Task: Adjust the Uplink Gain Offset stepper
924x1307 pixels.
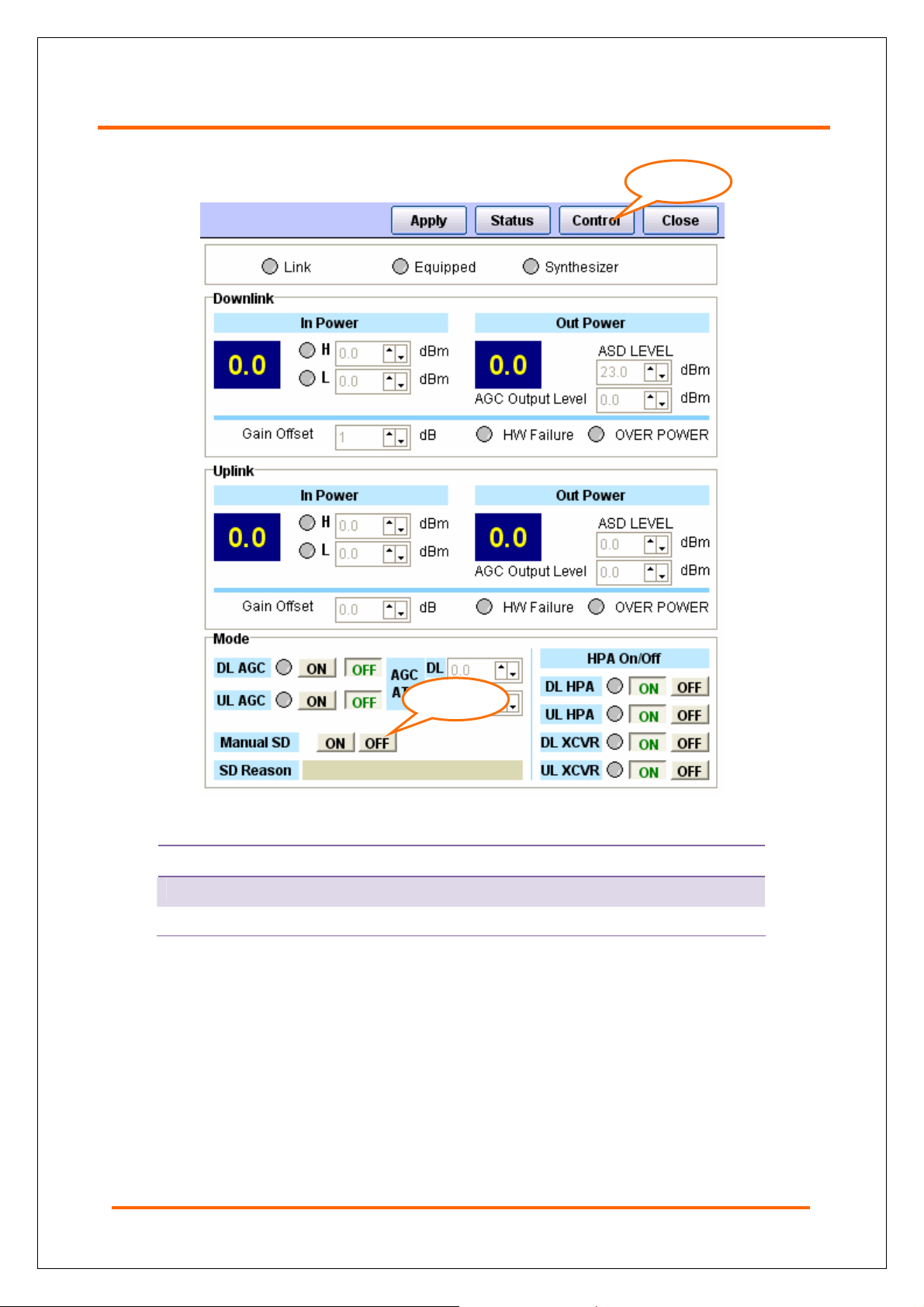Action: [x=396, y=610]
